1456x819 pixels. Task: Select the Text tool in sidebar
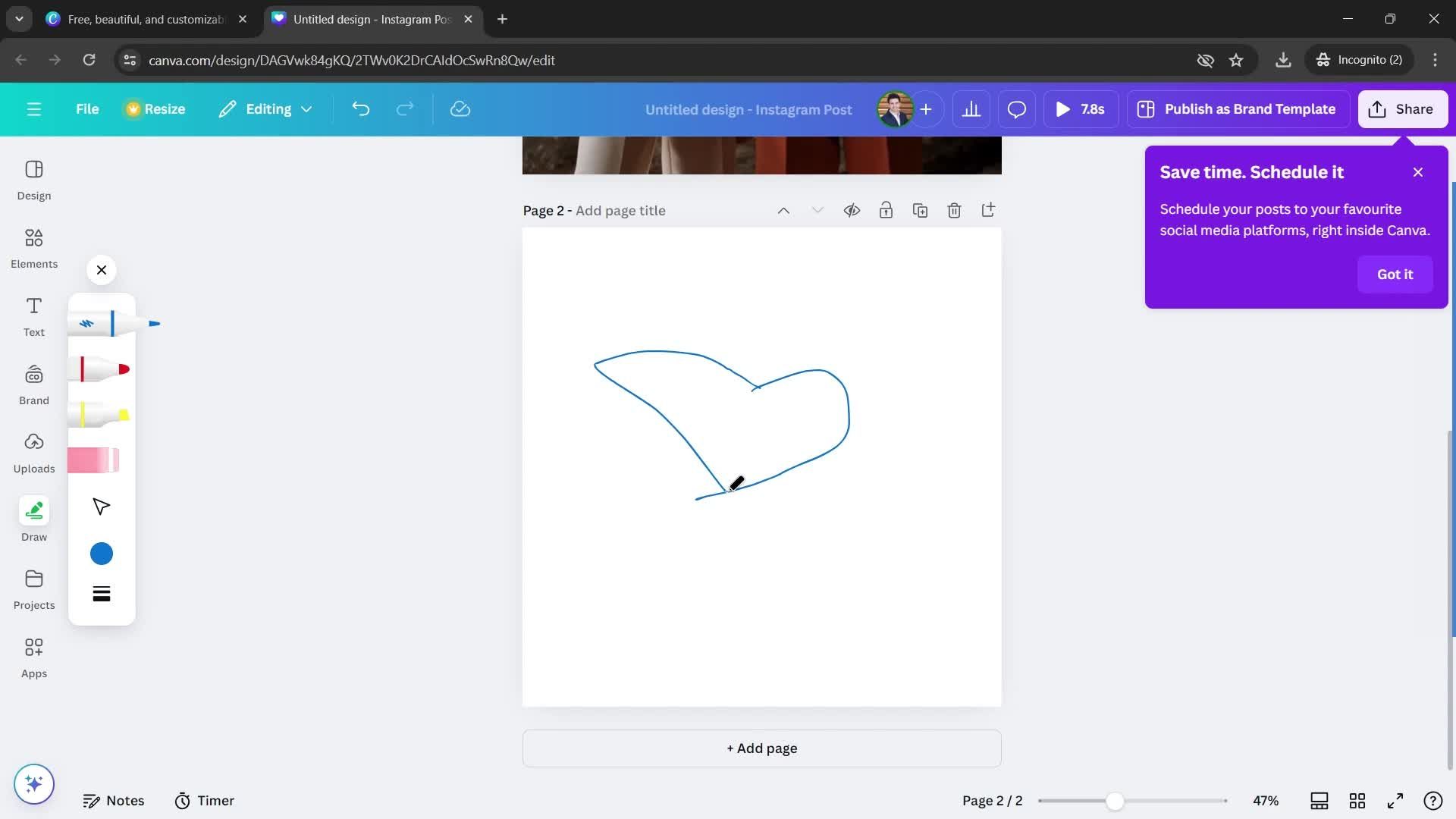click(34, 316)
